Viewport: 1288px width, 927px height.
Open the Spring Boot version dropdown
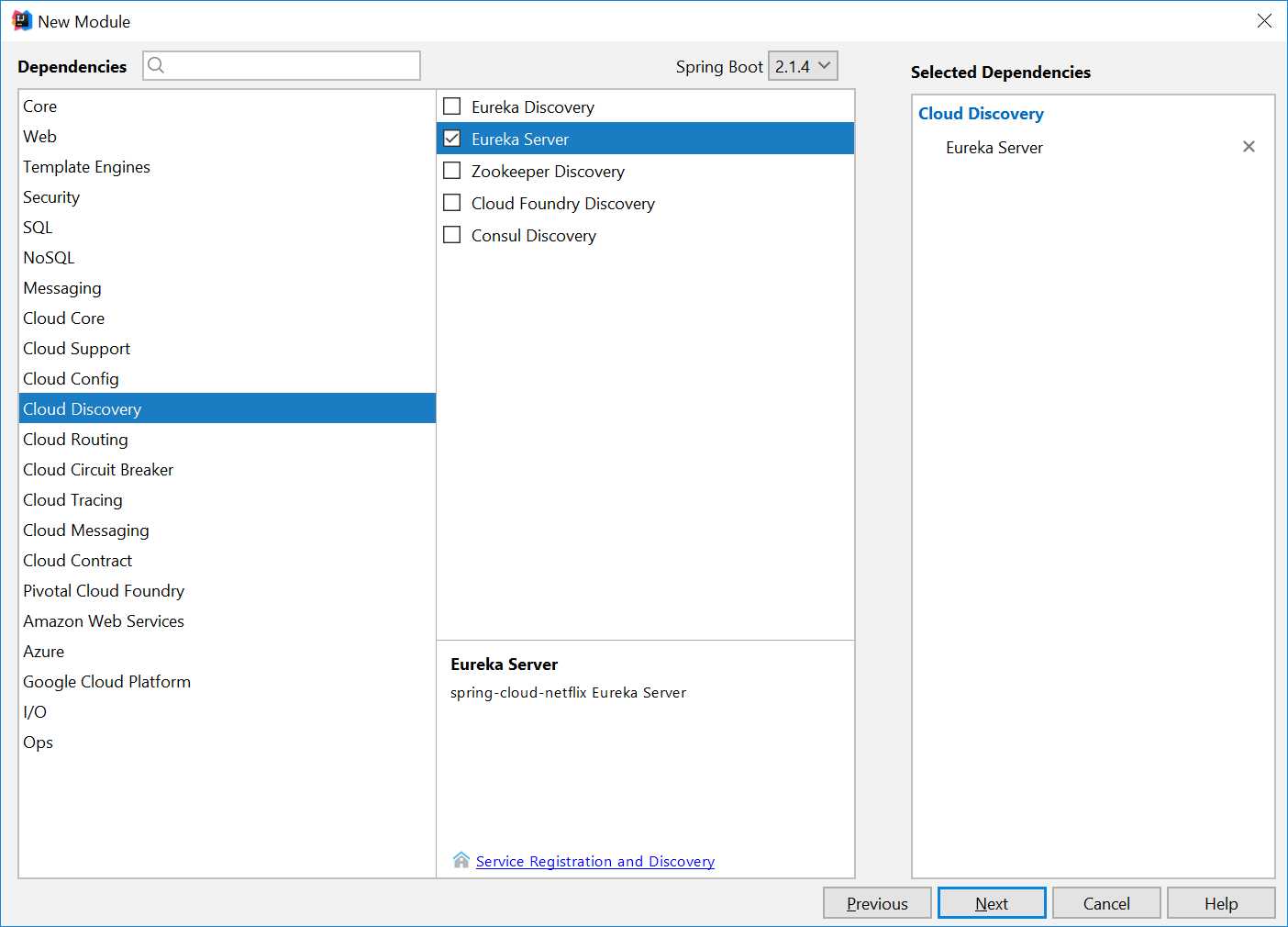click(803, 66)
